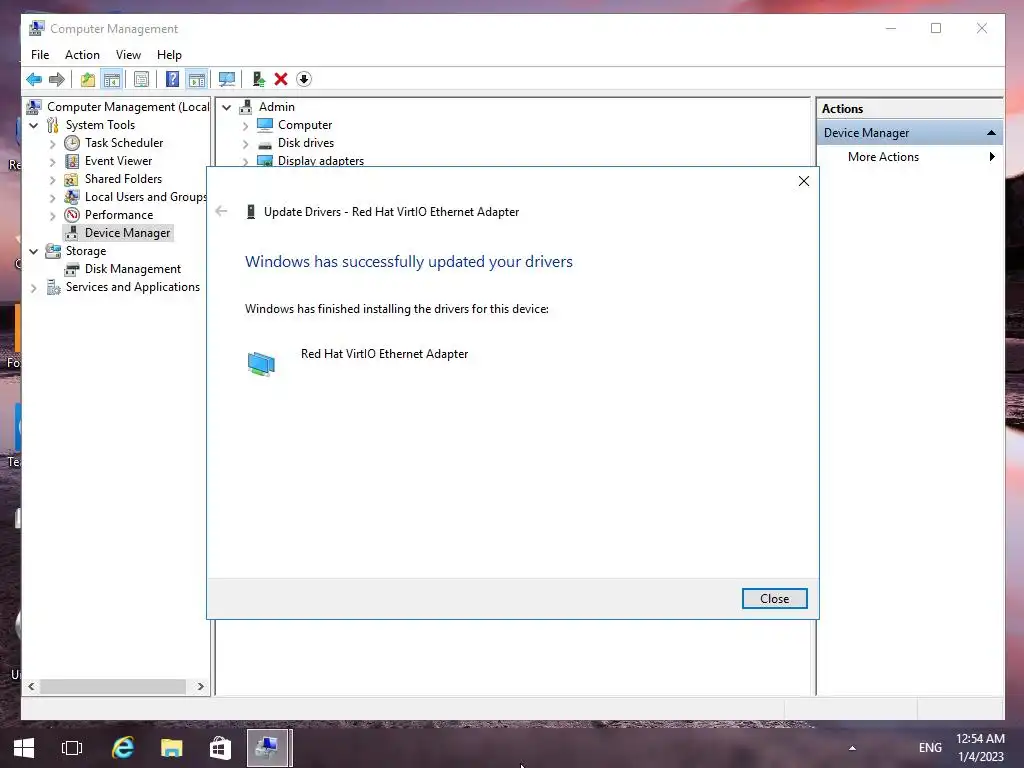Click the tree scrollbar left arrow

[31, 686]
